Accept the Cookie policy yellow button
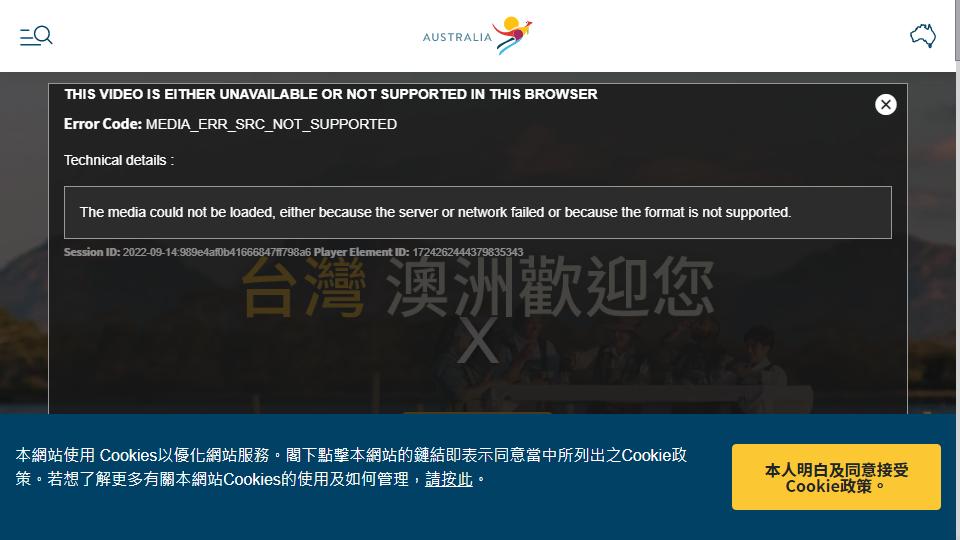The width and height of the screenshot is (960, 540). (836, 477)
